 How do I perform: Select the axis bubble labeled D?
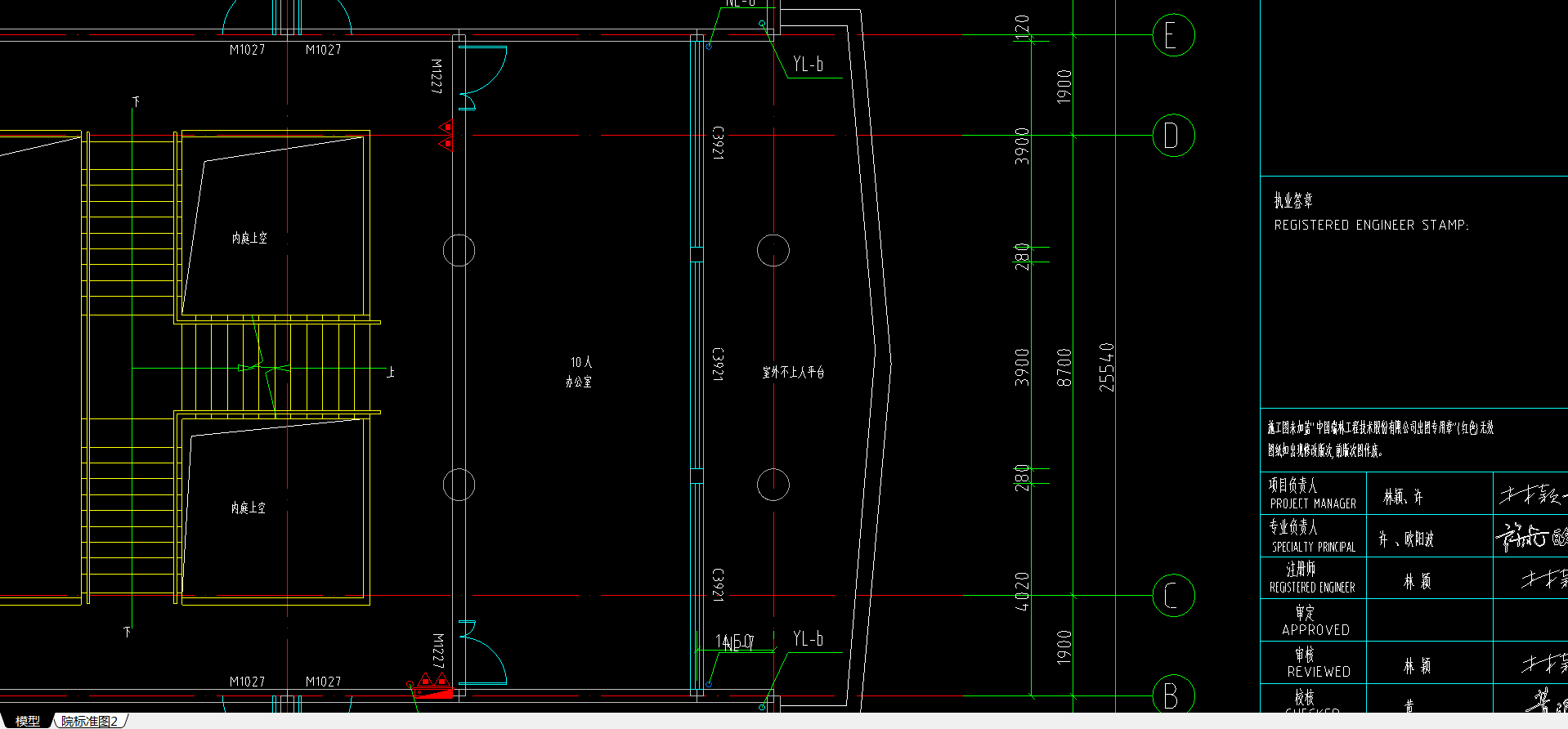pyautogui.click(x=1173, y=136)
